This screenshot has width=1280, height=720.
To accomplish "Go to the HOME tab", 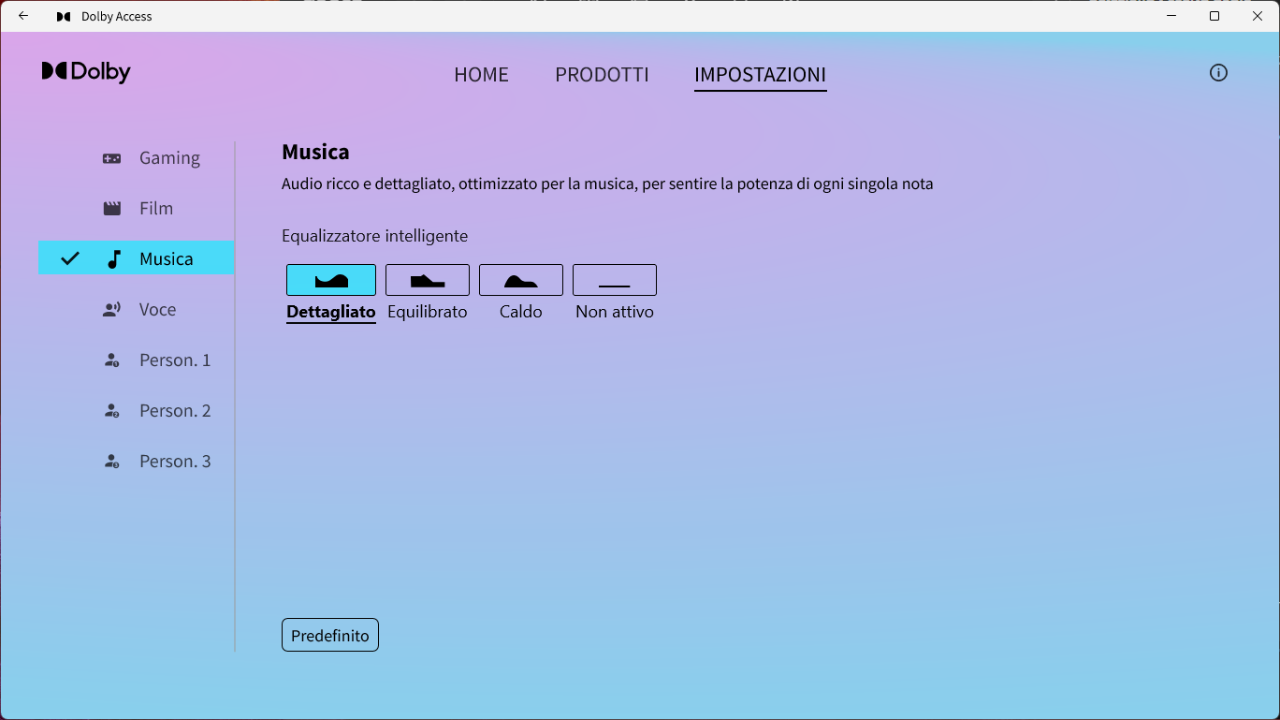I will (x=481, y=75).
